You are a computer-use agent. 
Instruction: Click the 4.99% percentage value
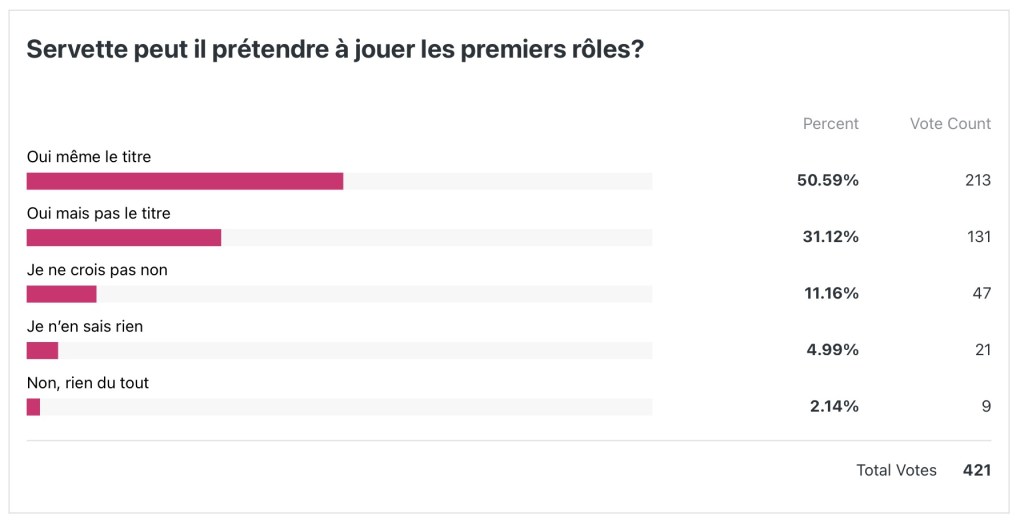832,350
